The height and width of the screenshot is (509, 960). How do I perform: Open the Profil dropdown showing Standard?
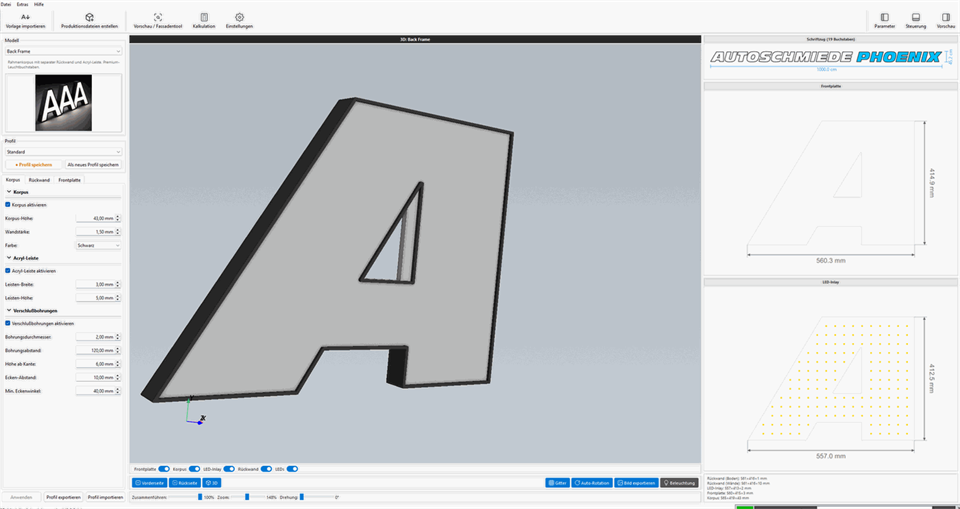coord(63,151)
